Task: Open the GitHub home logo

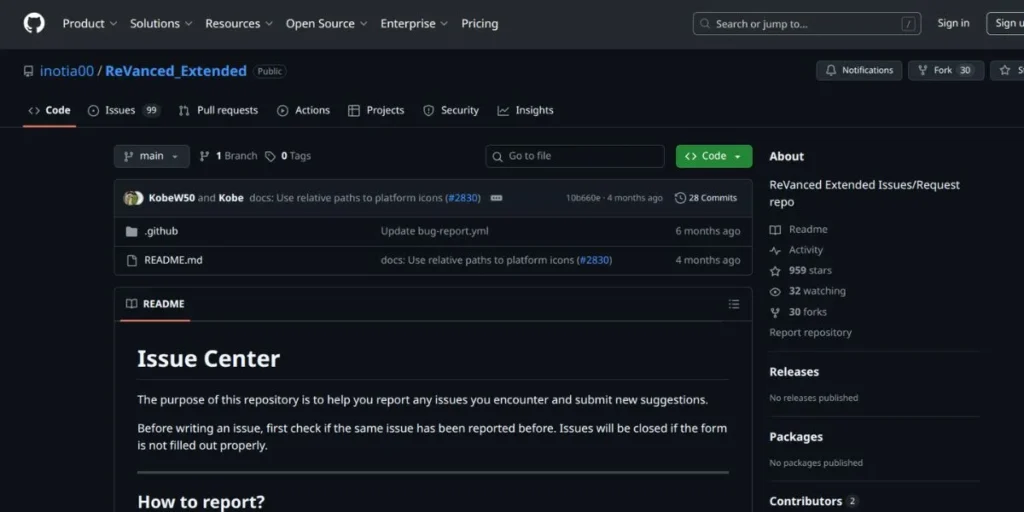Action: 34,24
